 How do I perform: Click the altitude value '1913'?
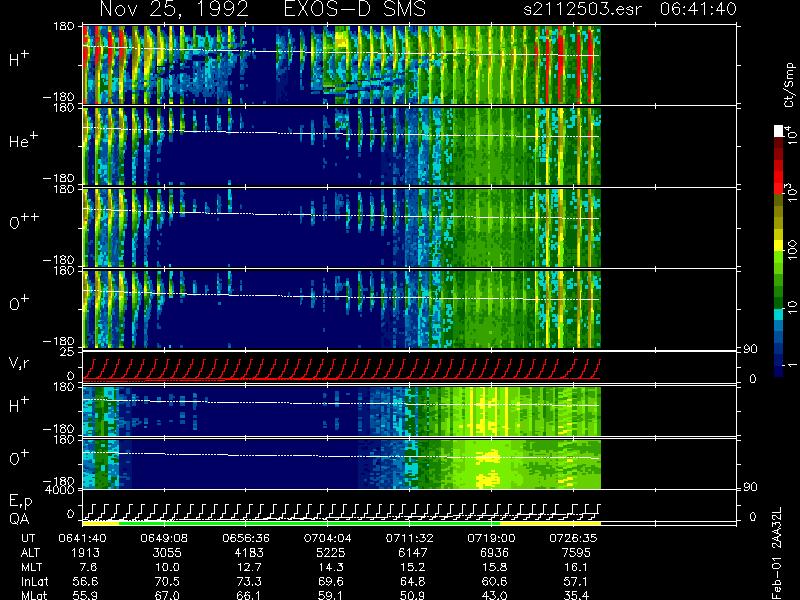(x=85, y=553)
